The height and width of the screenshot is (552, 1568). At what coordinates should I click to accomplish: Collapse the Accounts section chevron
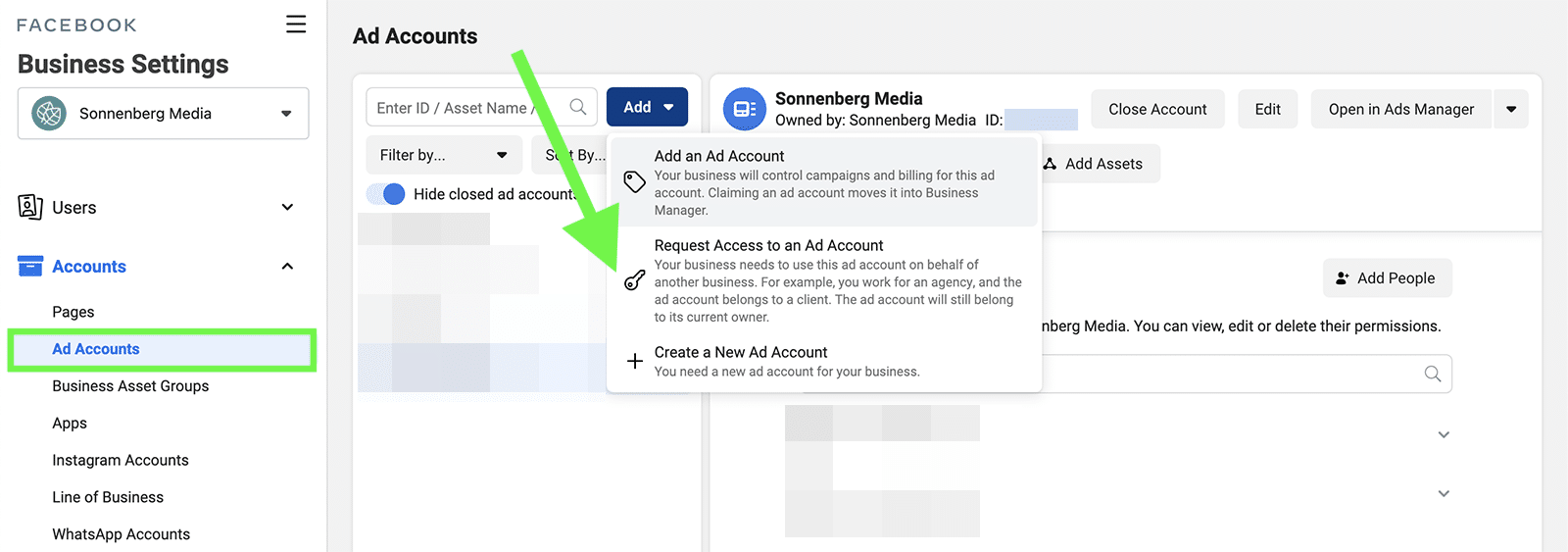287,266
